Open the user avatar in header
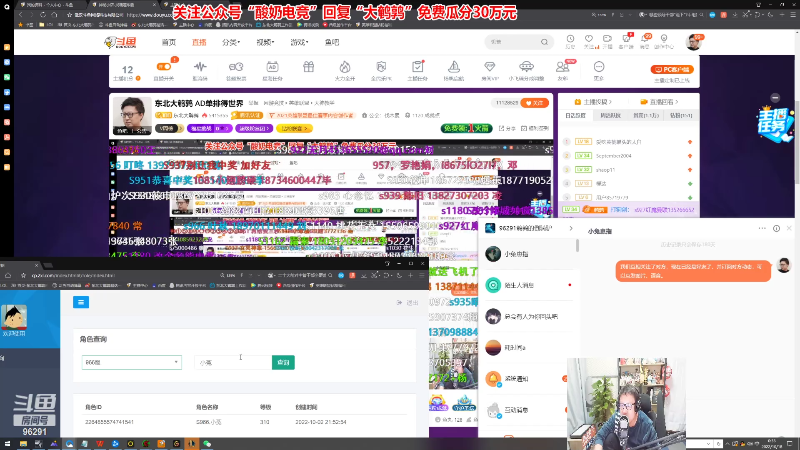This screenshot has width=800, height=450. pos(693,42)
